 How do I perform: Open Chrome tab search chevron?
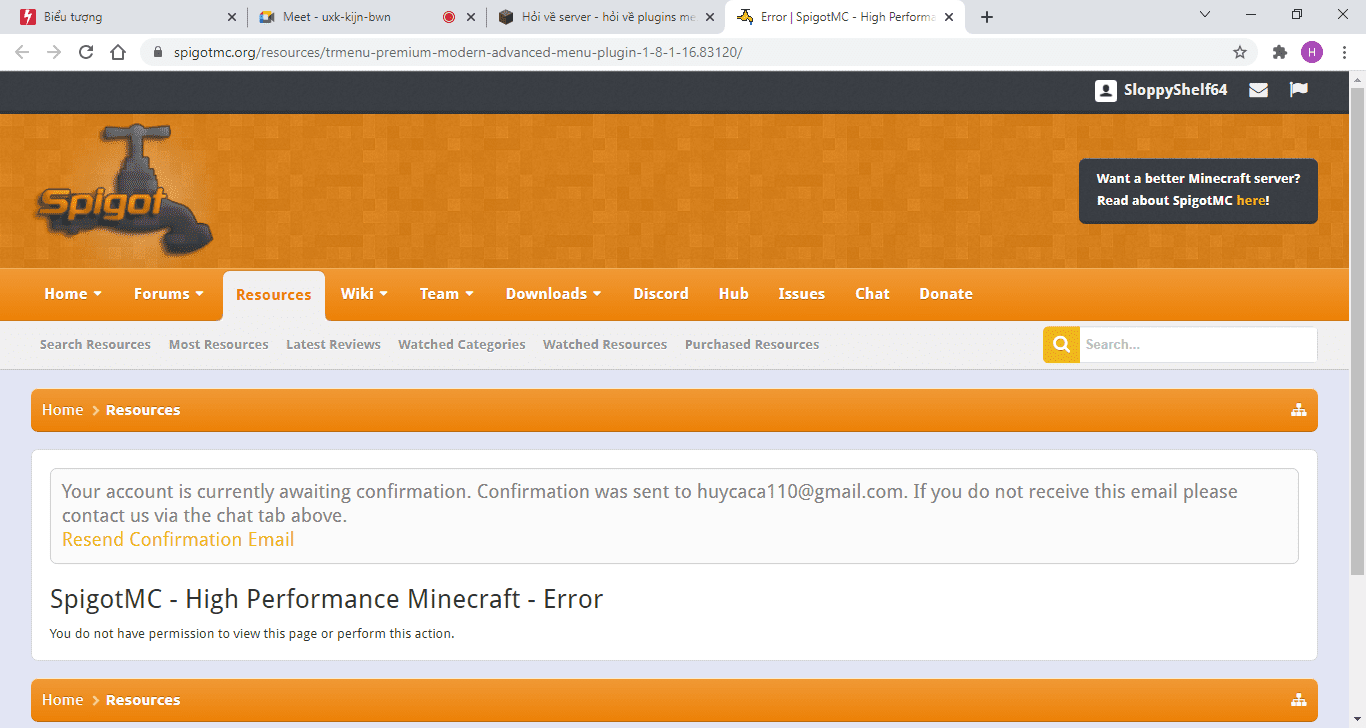[x=1205, y=14]
